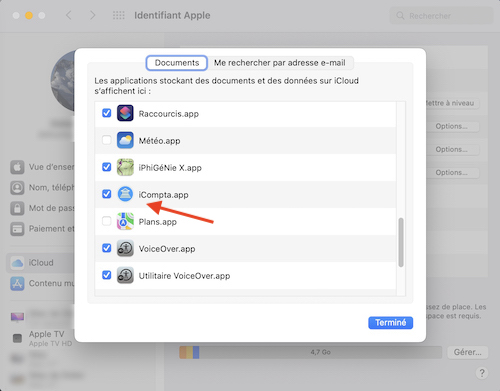Click the Mettre à niveau button
500x391 pixels.
[452, 103]
